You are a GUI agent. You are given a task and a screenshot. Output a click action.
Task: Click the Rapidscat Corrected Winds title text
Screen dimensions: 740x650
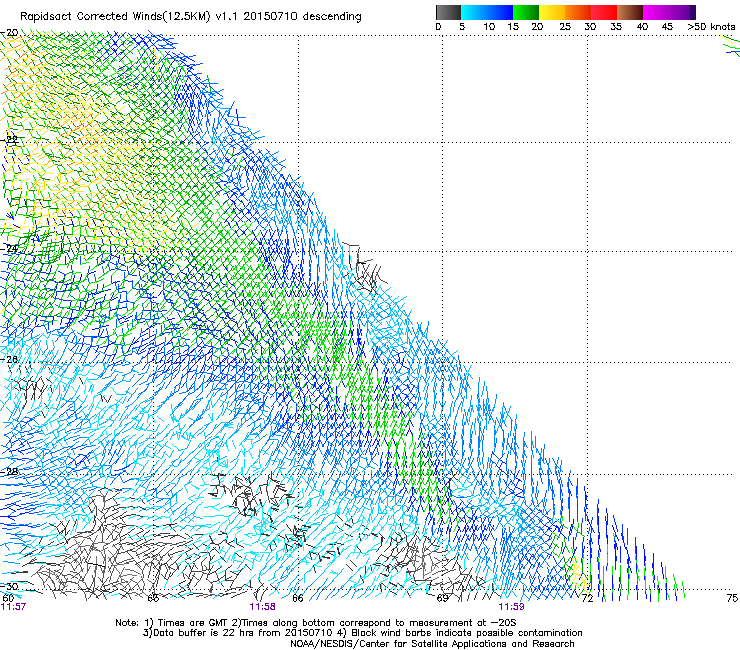click(x=191, y=17)
